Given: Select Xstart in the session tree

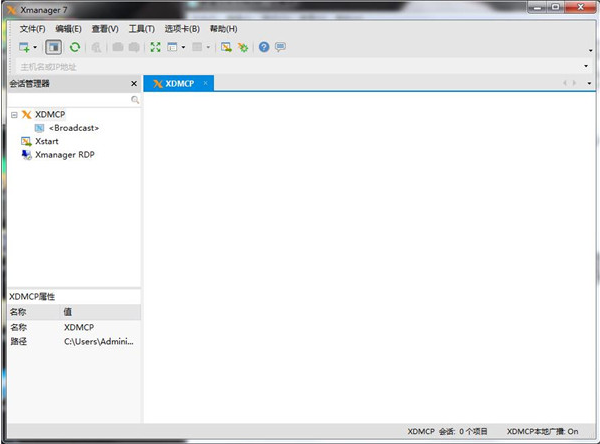Looking at the screenshot, I should click(x=47, y=141).
